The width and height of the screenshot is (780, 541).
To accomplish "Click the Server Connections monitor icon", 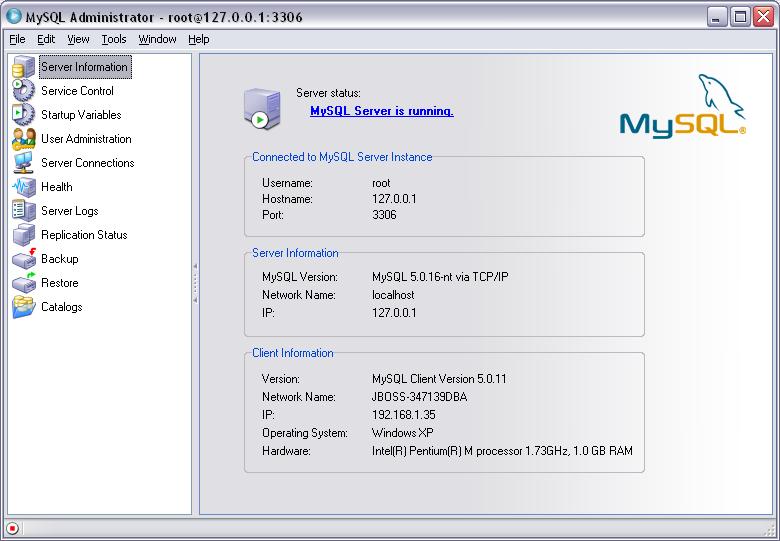I will pyautogui.click(x=23, y=163).
